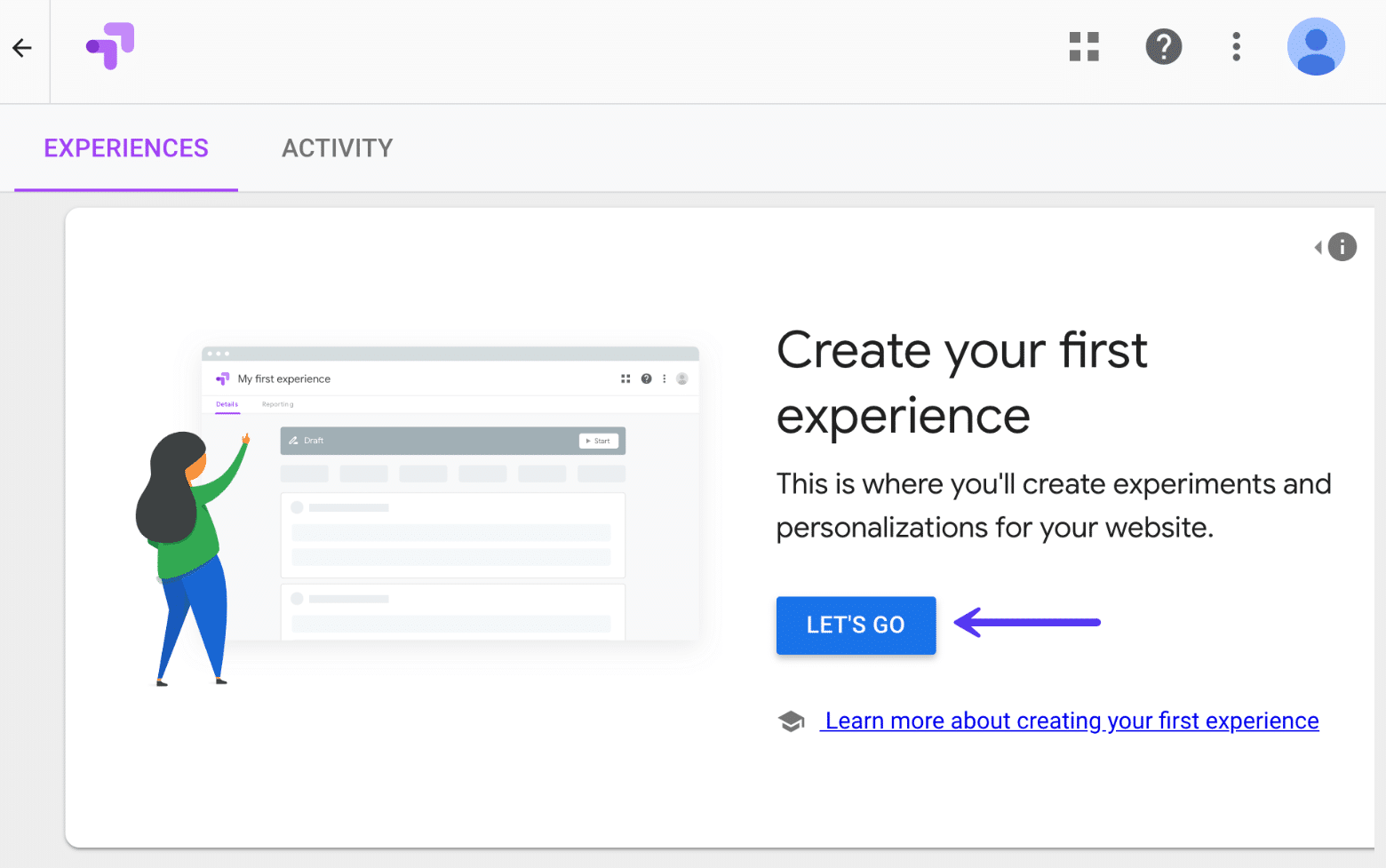Click the graduation cap learning icon
Image resolution: width=1386 pixels, height=868 pixels.
point(792,720)
